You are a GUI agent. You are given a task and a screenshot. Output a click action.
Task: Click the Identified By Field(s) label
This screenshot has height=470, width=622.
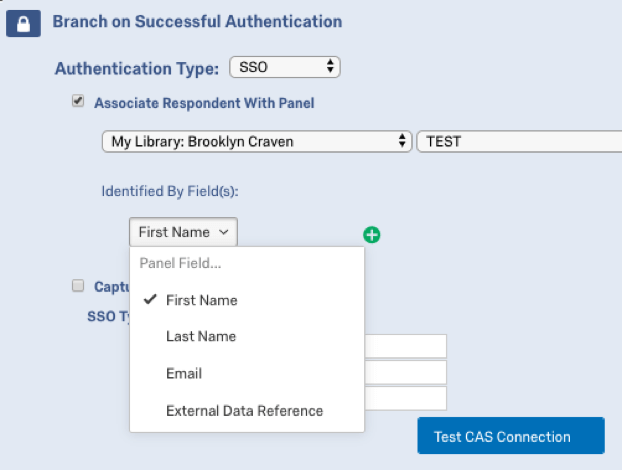click(170, 190)
